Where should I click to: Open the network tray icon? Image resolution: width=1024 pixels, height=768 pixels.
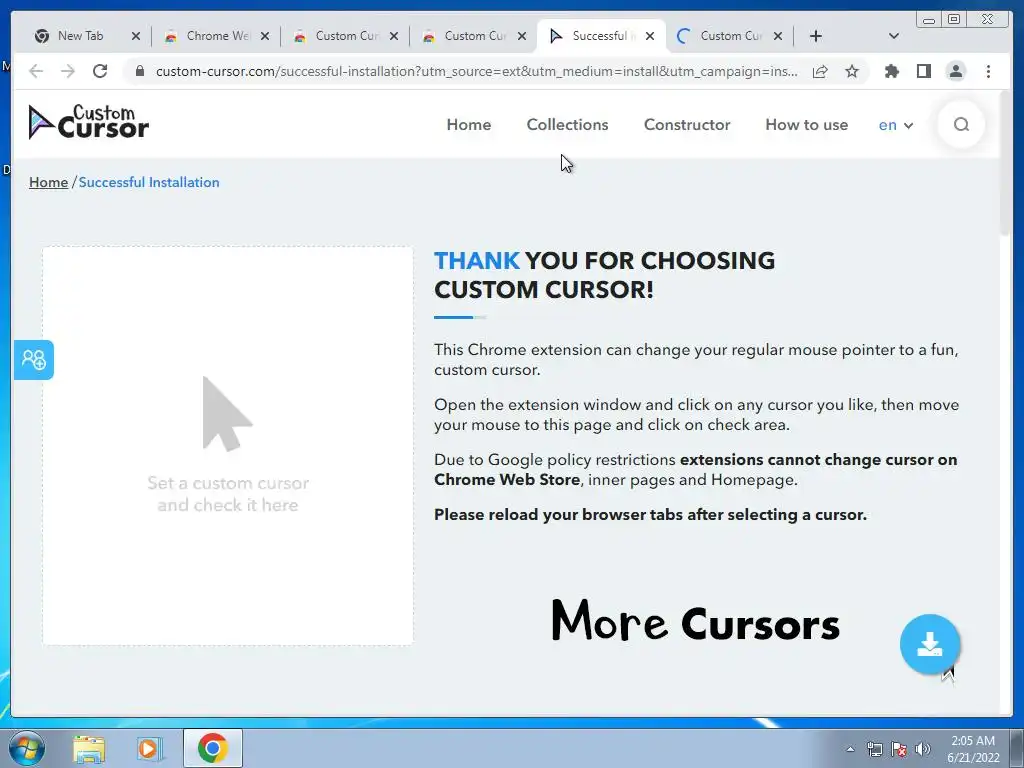pos(874,749)
